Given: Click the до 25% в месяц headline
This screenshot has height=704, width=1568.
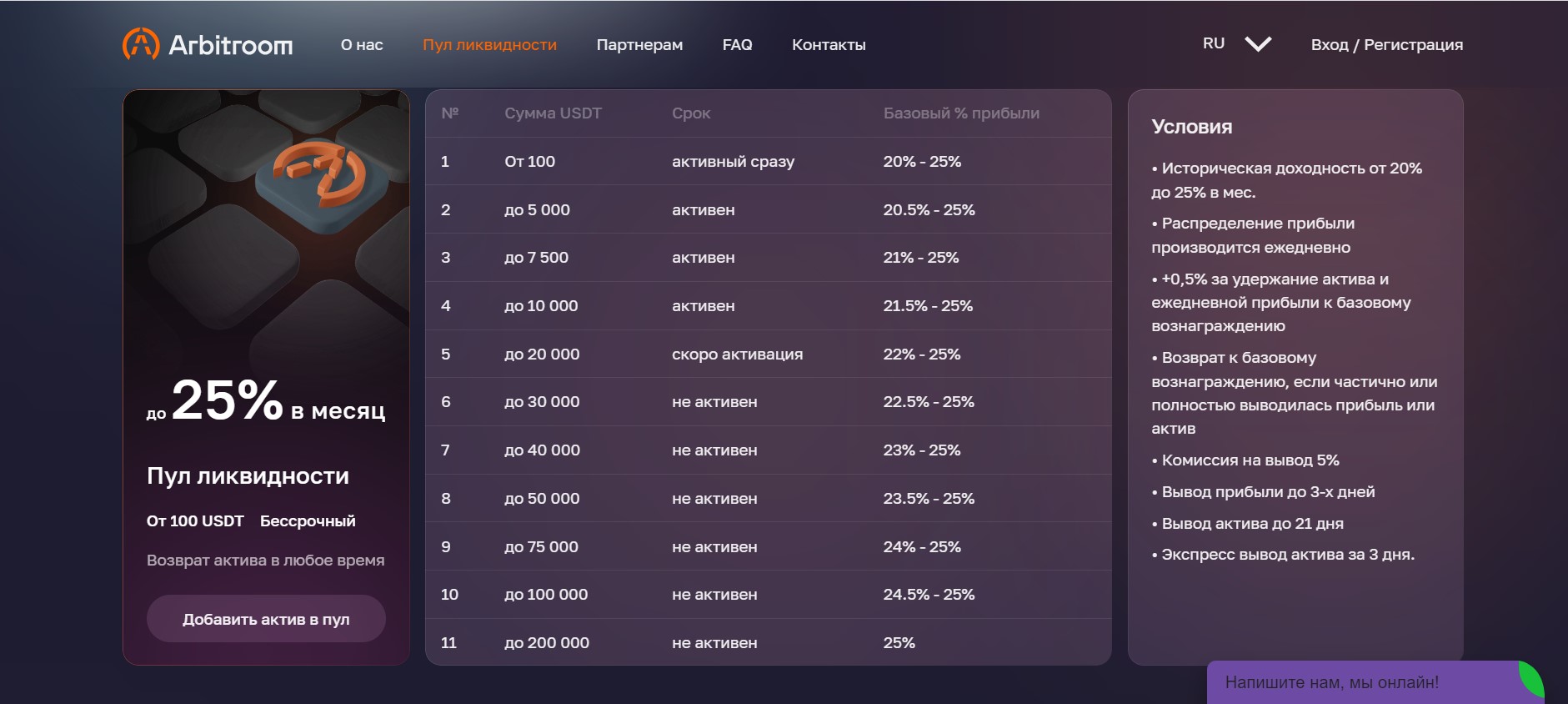Looking at the screenshot, I should pyautogui.click(x=266, y=401).
